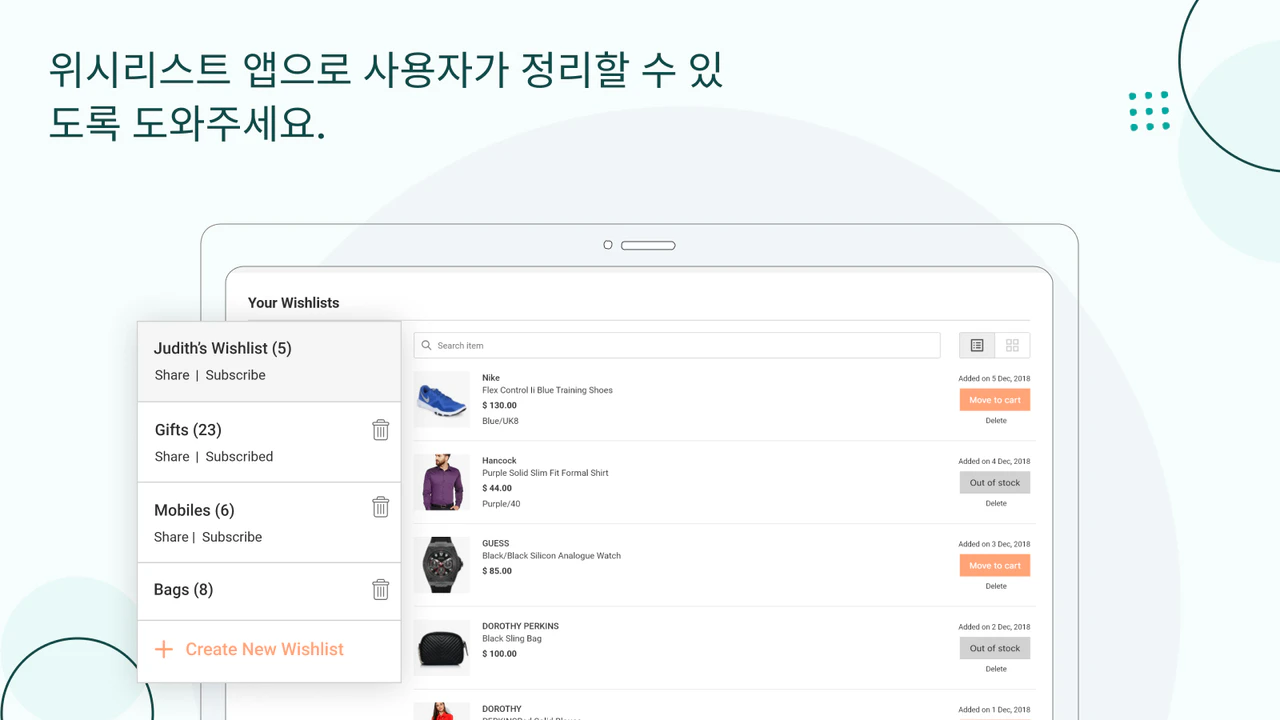Open the Hancock purple shirt thumbnail
Screen dimensions: 1280x720
coord(442,482)
